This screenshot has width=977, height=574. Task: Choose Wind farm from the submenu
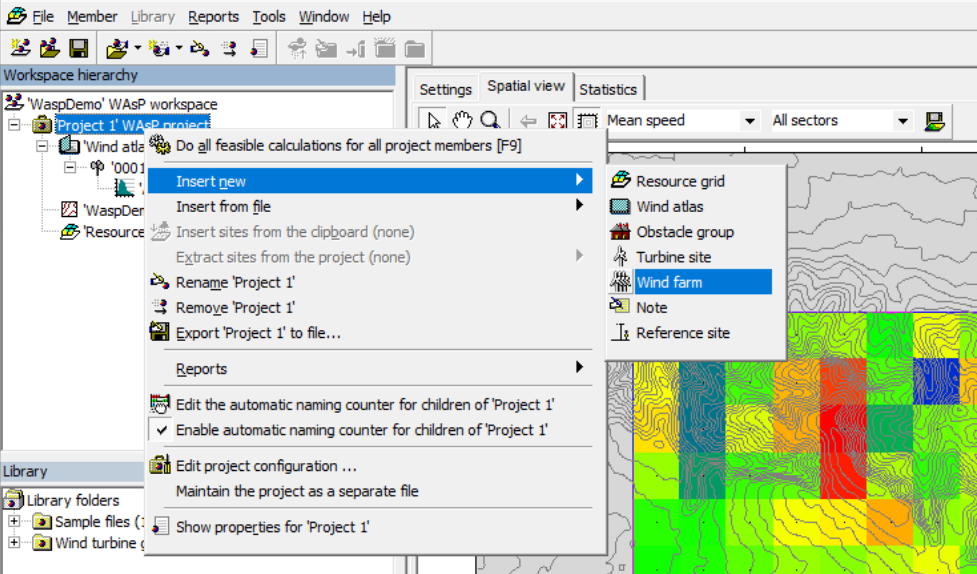tap(669, 282)
